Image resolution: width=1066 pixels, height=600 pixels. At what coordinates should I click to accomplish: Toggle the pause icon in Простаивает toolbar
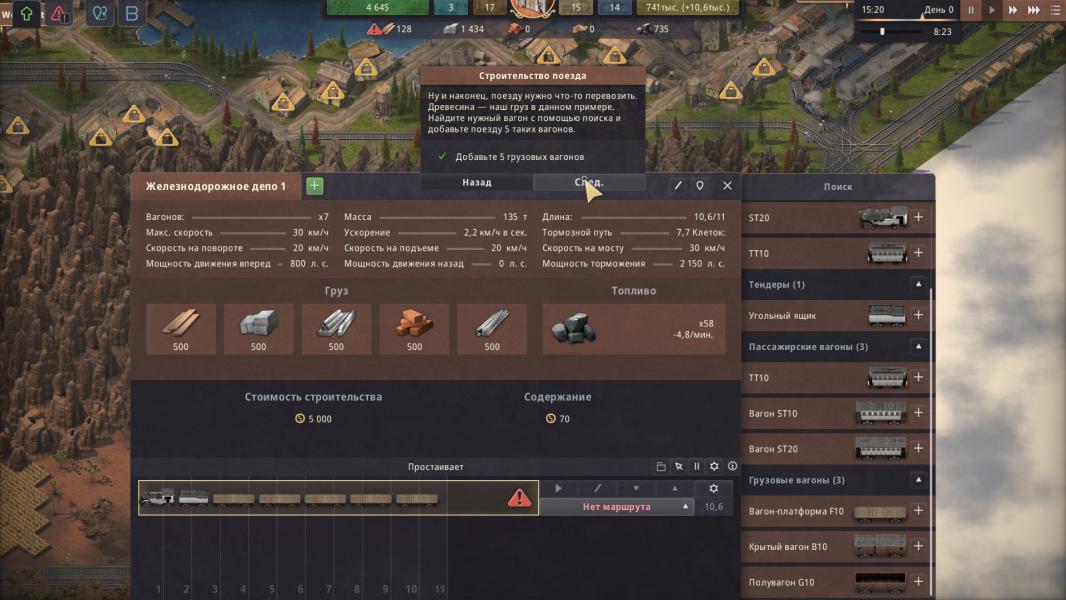696,466
